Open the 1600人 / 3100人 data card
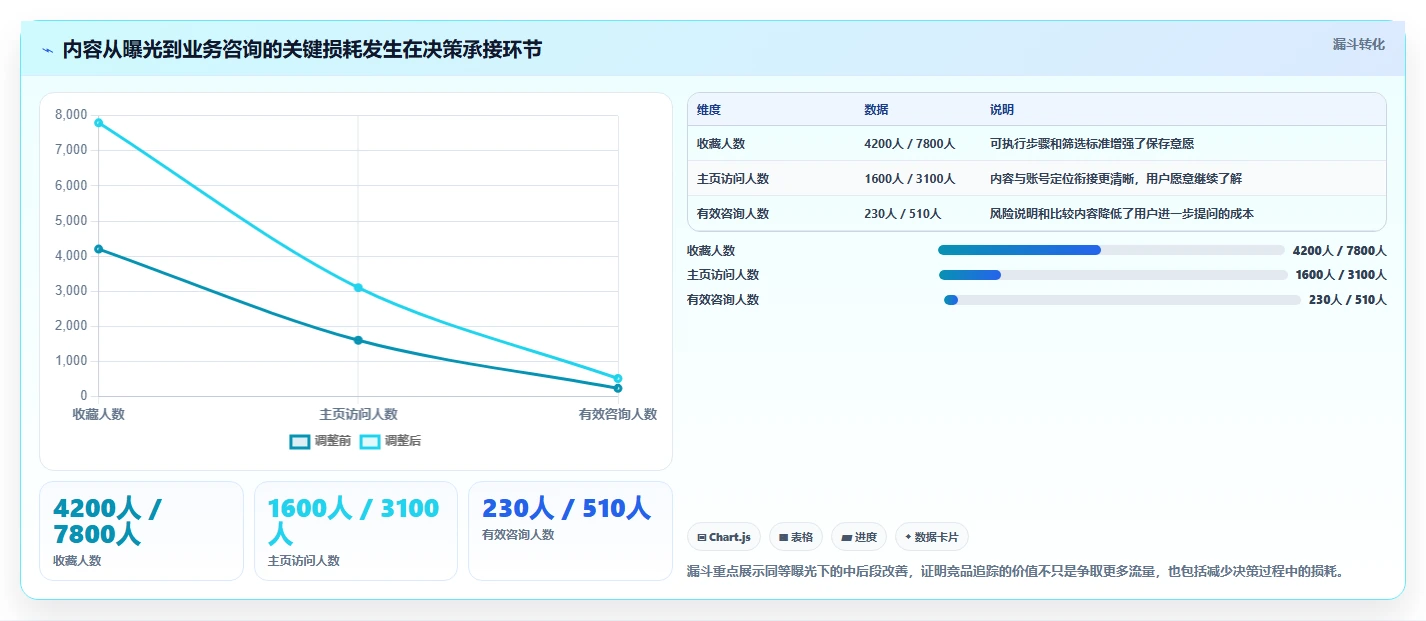The height and width of the screenshot is (621, 1426). click(x=356, y=531)
